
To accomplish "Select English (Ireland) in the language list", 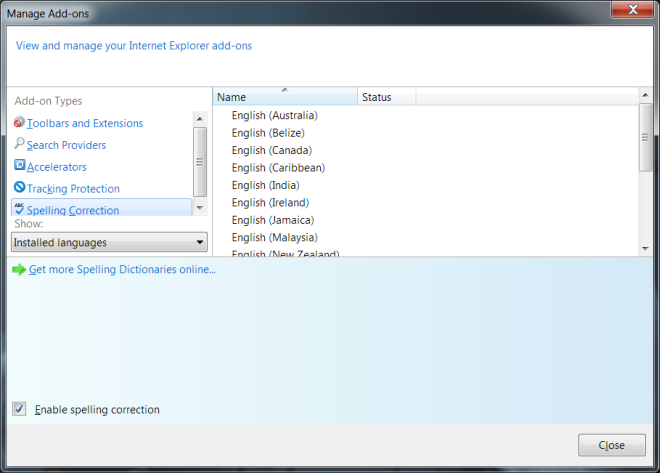I will [271, 203].
